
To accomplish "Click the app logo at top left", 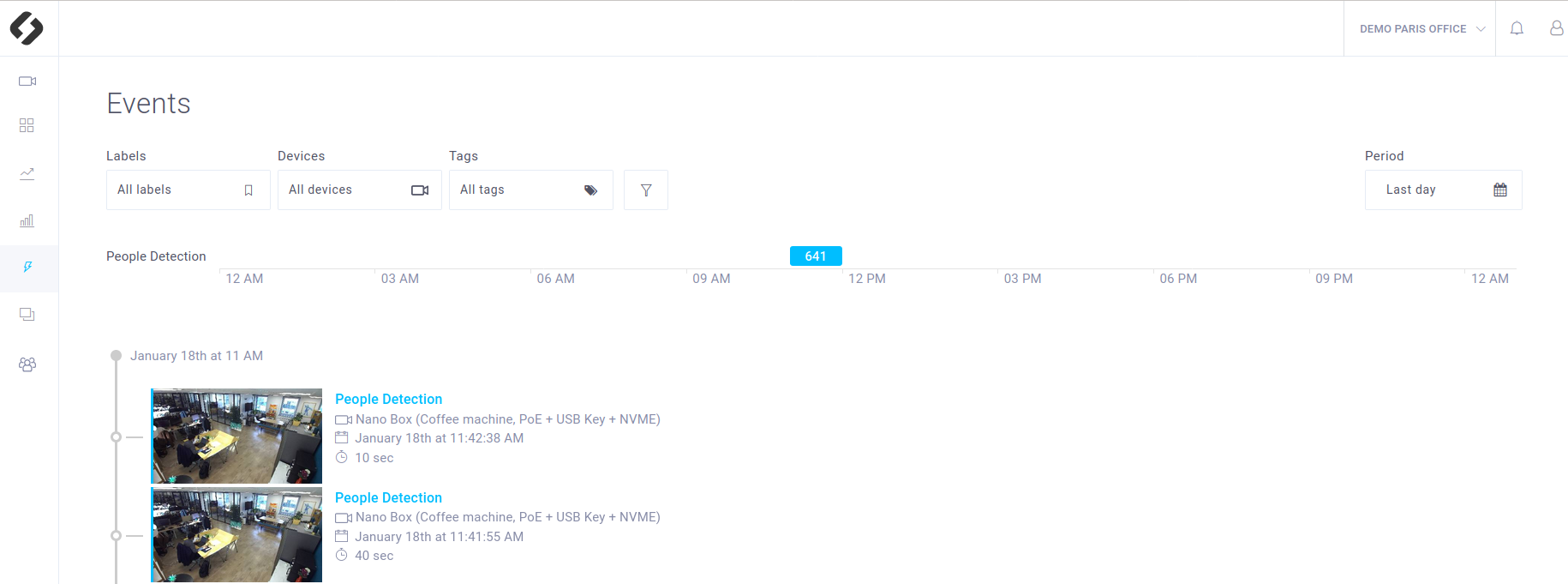I will coord(27,28).
